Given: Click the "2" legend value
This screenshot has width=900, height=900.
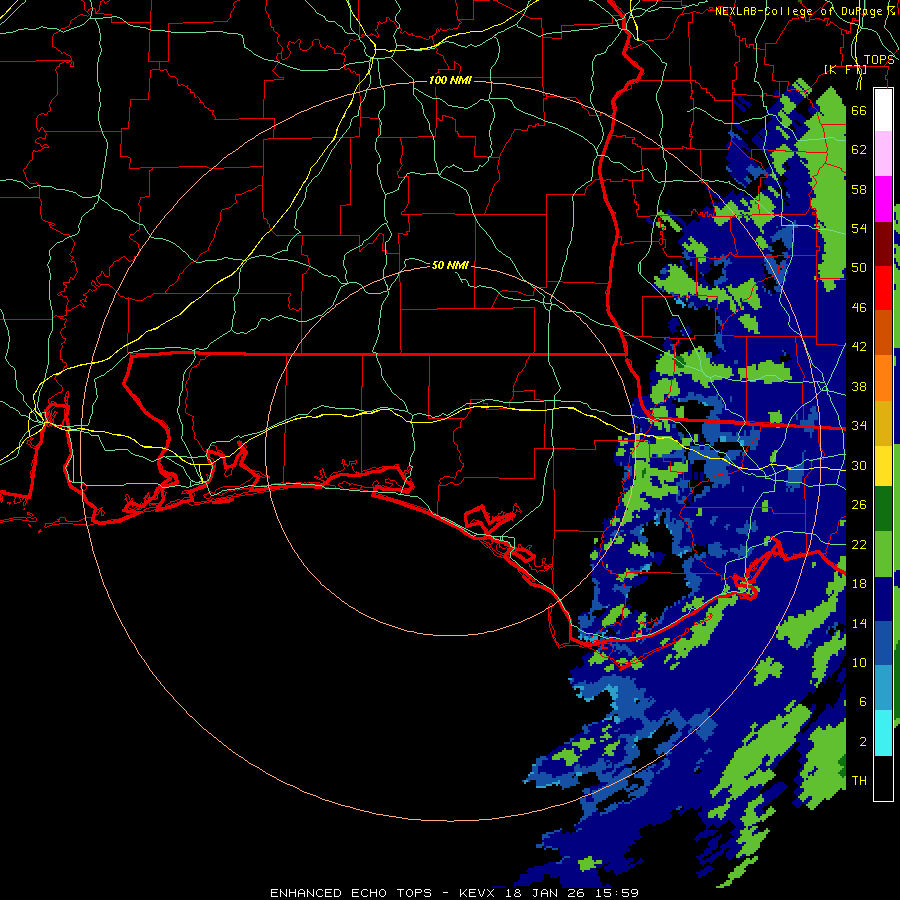Looking at the screenshot, I should [x=862, y=742].
